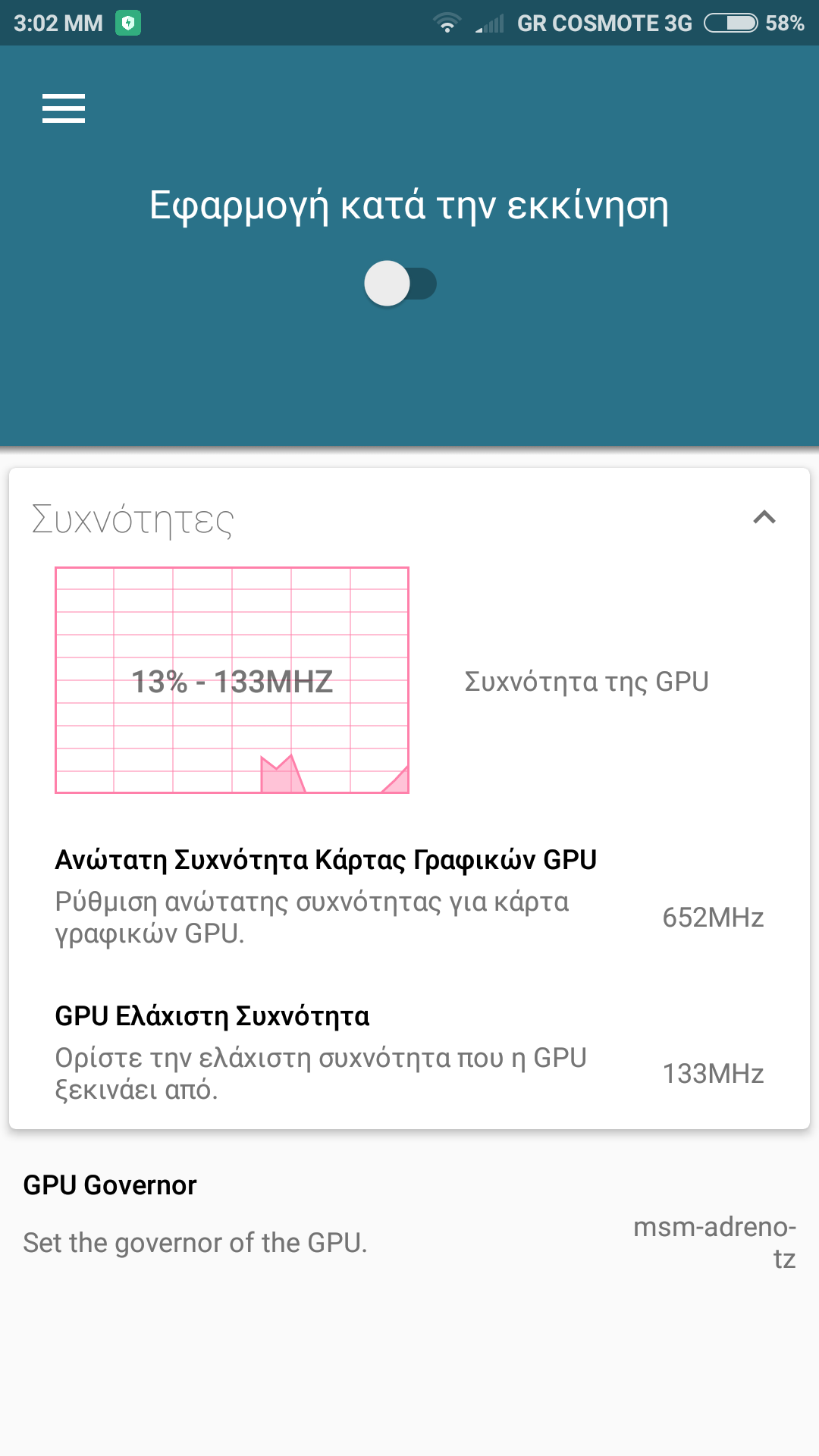Tap the Εφαρμογή κατά την εκκίνηση heading
This screenshot has width=819, height=1456.
click(x=409, y=206)
